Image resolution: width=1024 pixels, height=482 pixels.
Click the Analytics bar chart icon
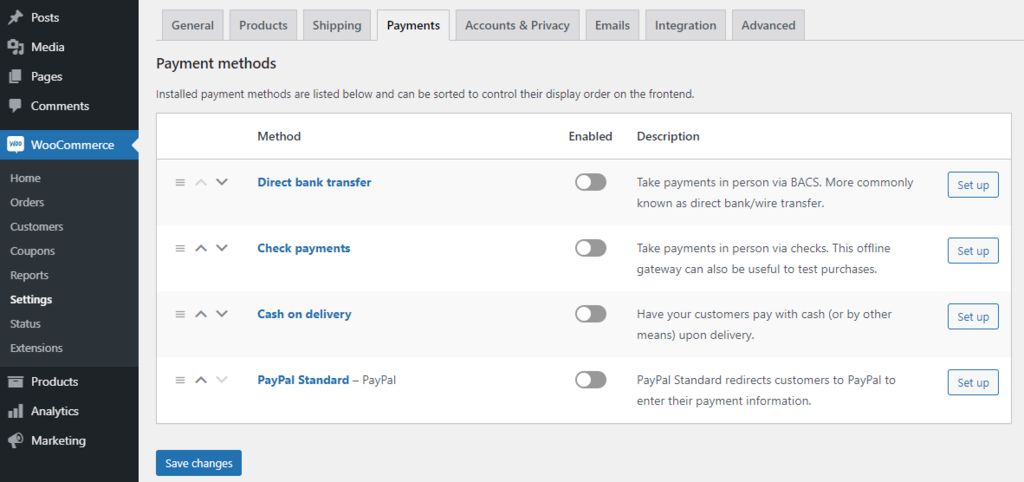coord(16,411)
